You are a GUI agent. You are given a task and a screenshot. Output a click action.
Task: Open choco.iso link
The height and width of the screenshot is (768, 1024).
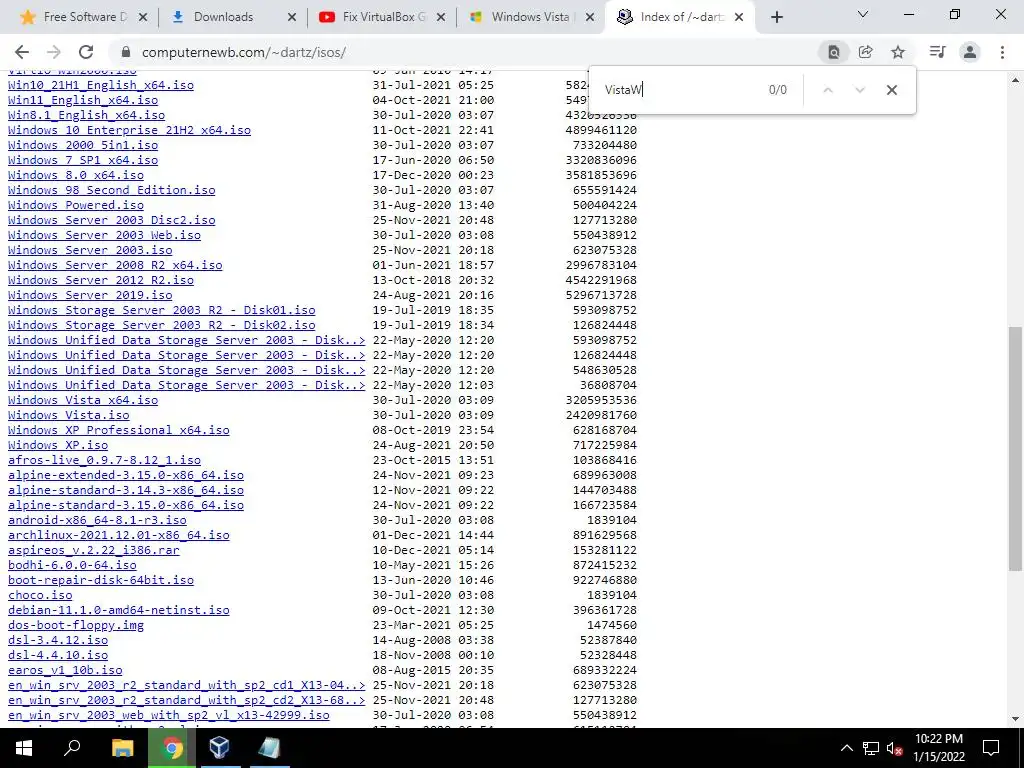pos(40,595)
